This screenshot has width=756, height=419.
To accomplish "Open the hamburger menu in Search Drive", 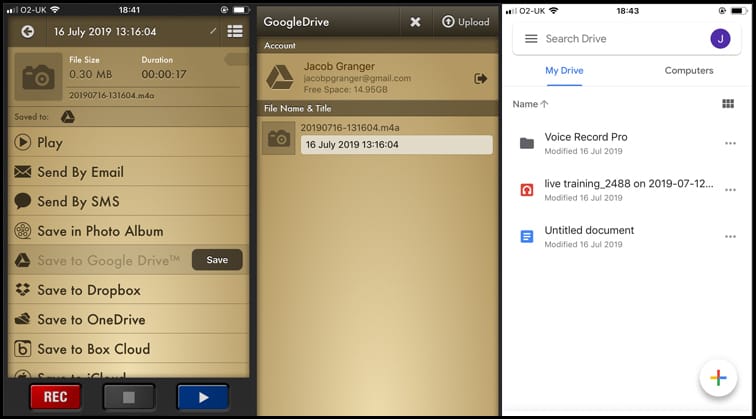I will pos(531,39).
